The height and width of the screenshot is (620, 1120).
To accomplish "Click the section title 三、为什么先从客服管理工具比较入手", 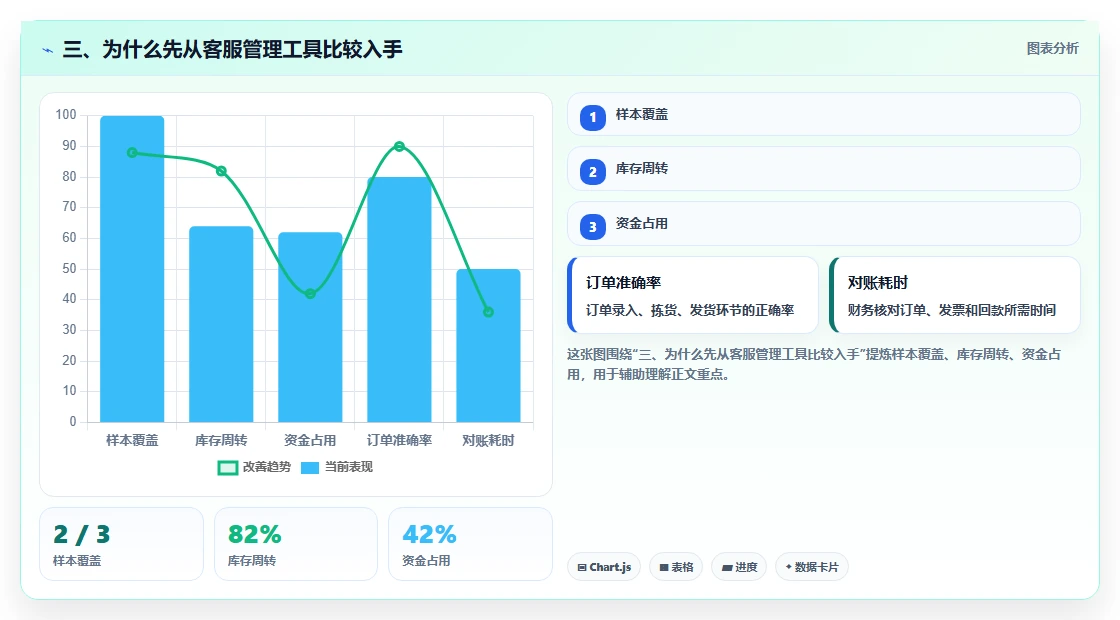I will click(x=232, y=49).
